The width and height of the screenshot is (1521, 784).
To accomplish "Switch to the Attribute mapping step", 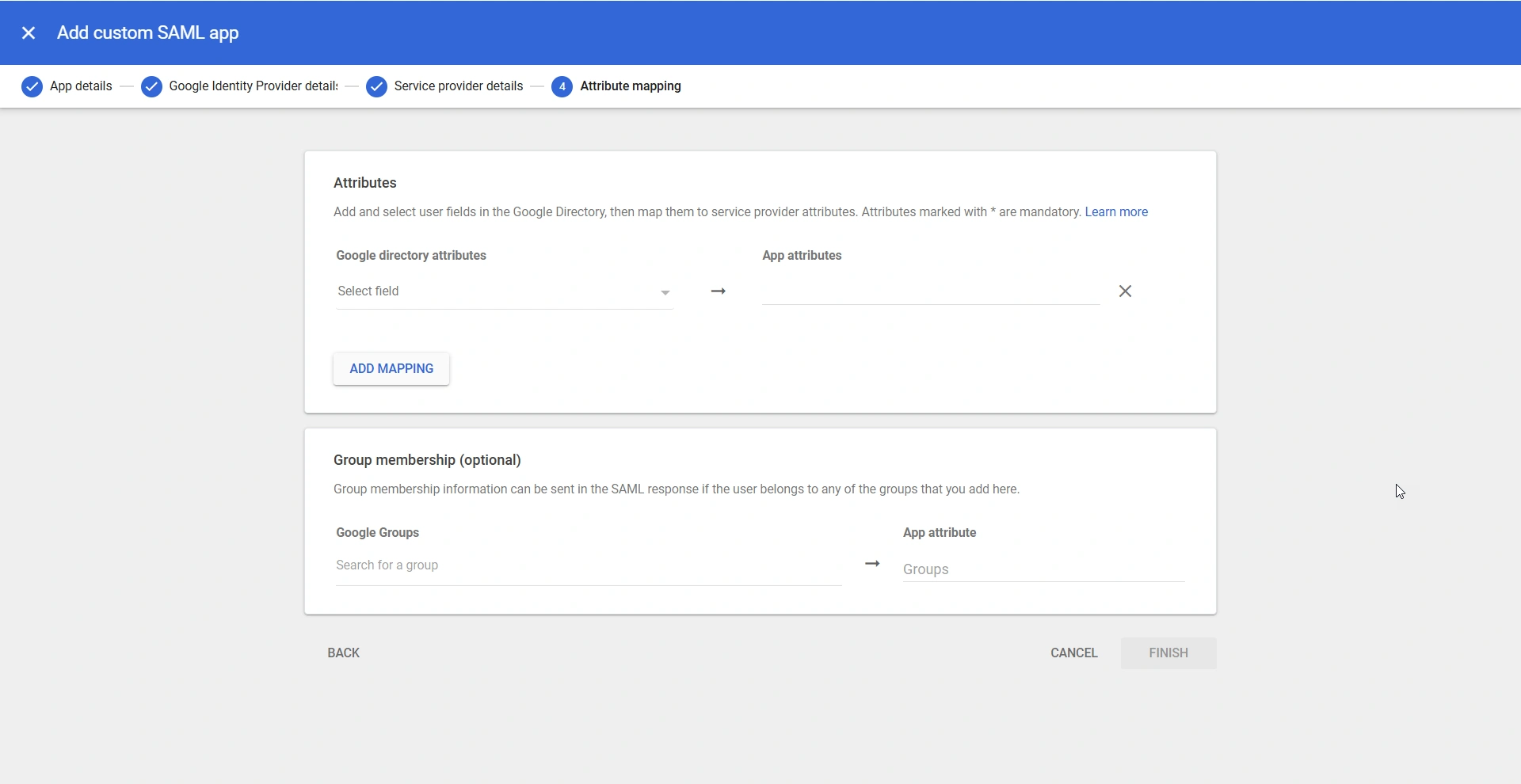I will (x=630, y=86).
